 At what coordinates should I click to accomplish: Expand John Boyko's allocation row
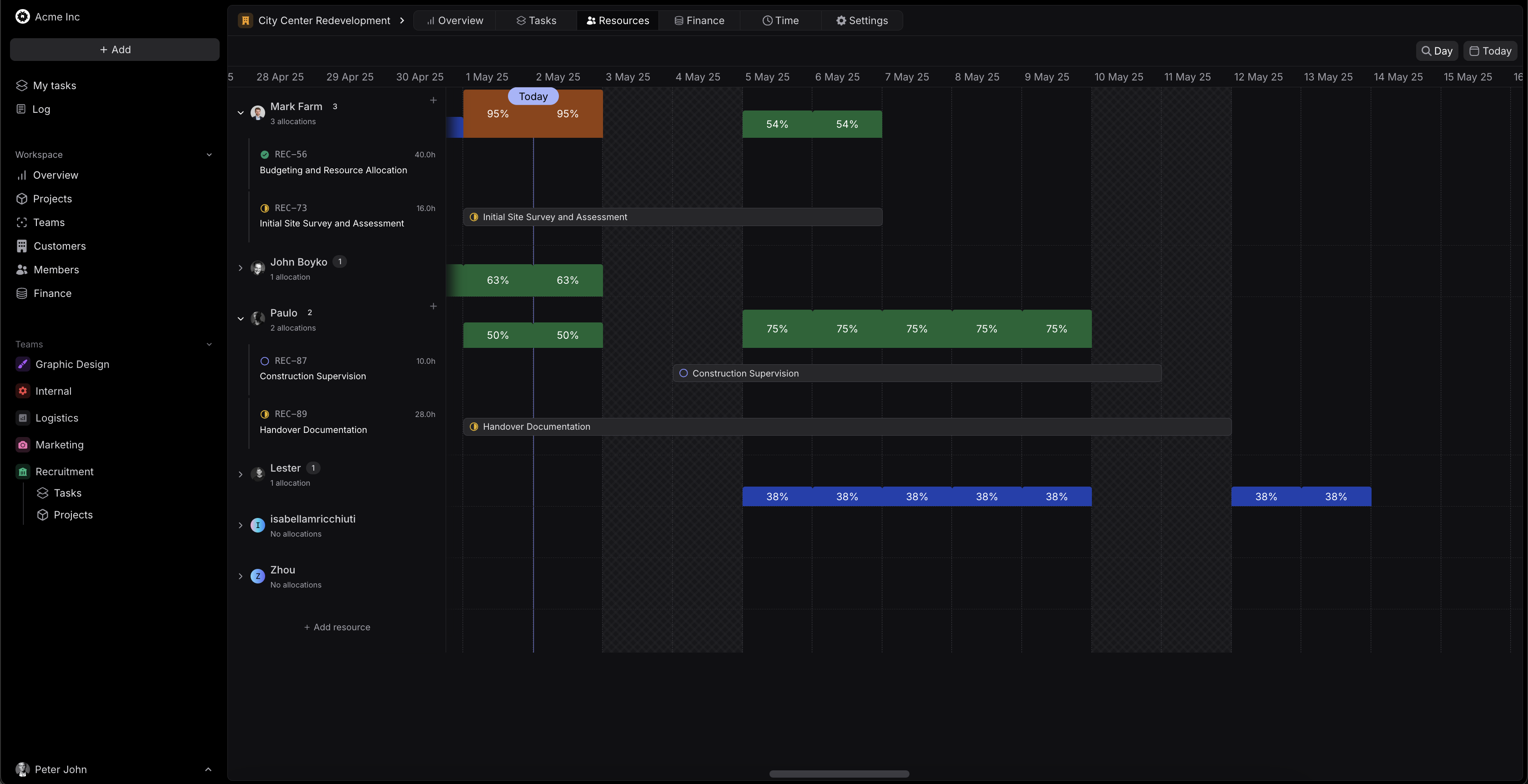pos(240,268)
